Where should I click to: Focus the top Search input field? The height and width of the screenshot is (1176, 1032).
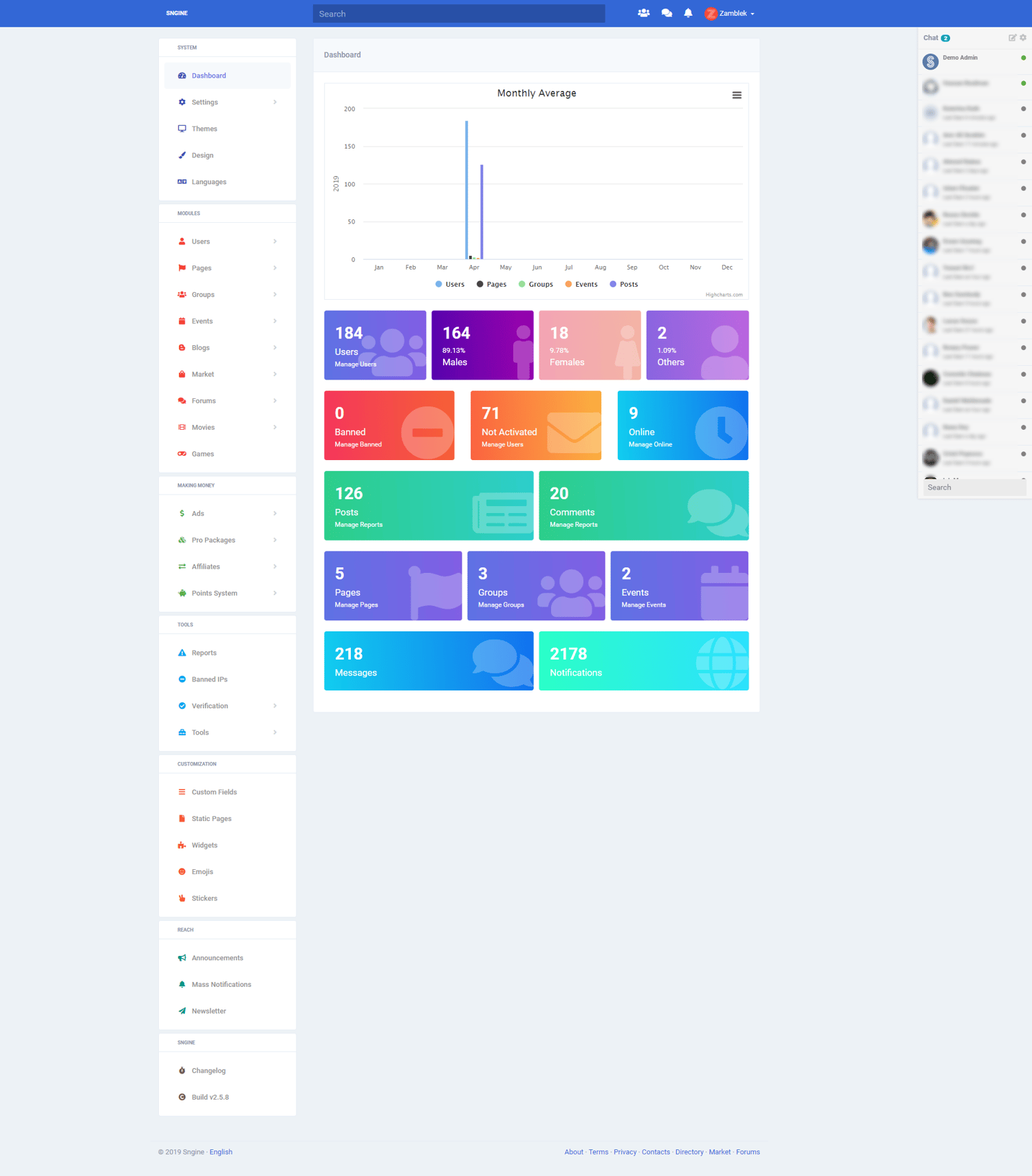coord(459,14)
